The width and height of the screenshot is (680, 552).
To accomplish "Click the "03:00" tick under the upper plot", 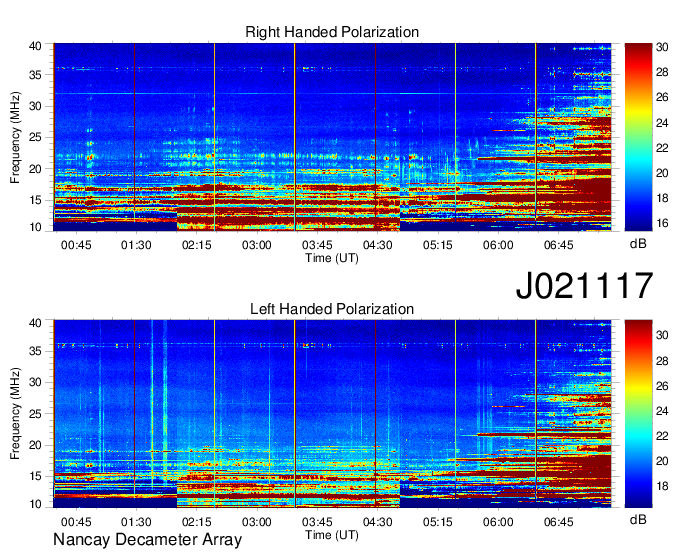I will point(257,245).
